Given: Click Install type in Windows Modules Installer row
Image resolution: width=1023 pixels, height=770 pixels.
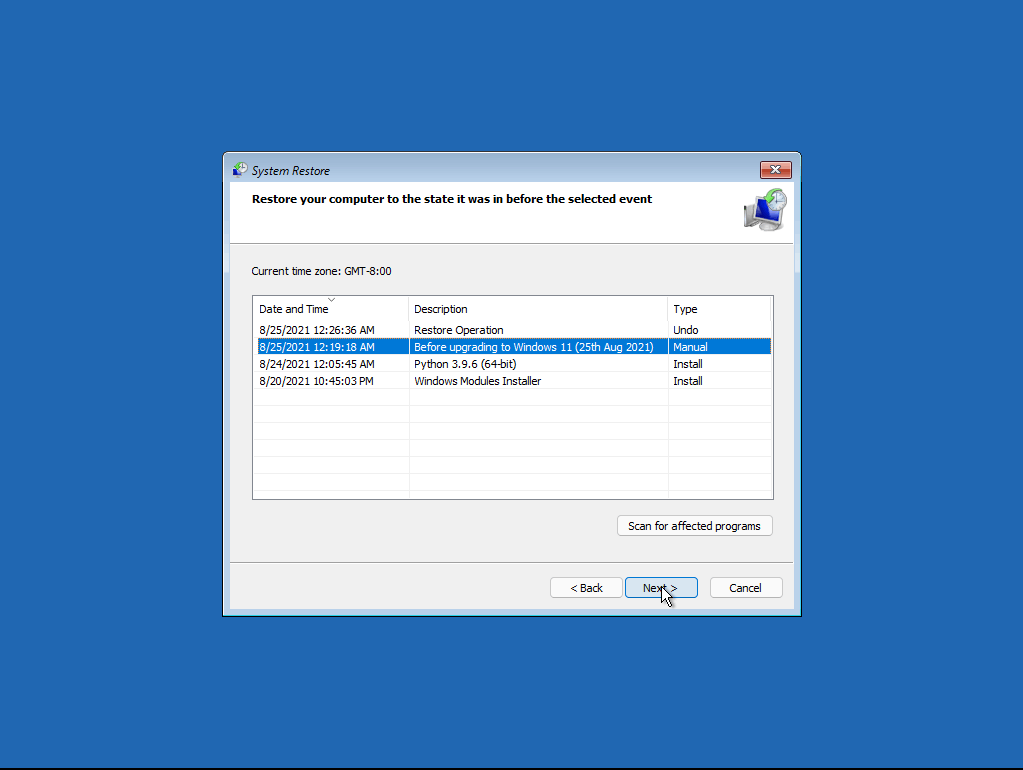Looking at the screenshot, I should [x=688, y=381].
